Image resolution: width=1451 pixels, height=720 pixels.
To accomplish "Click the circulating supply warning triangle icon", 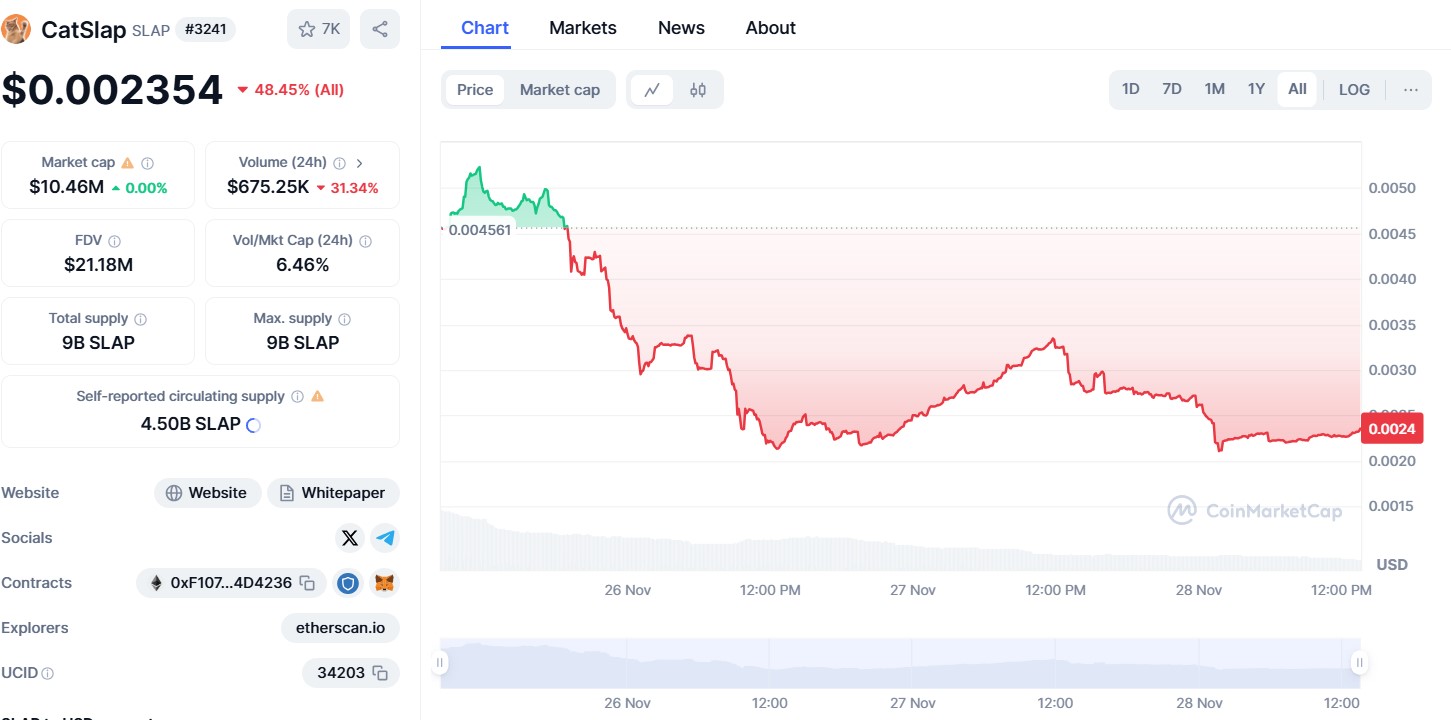I will tap(317, 396).
